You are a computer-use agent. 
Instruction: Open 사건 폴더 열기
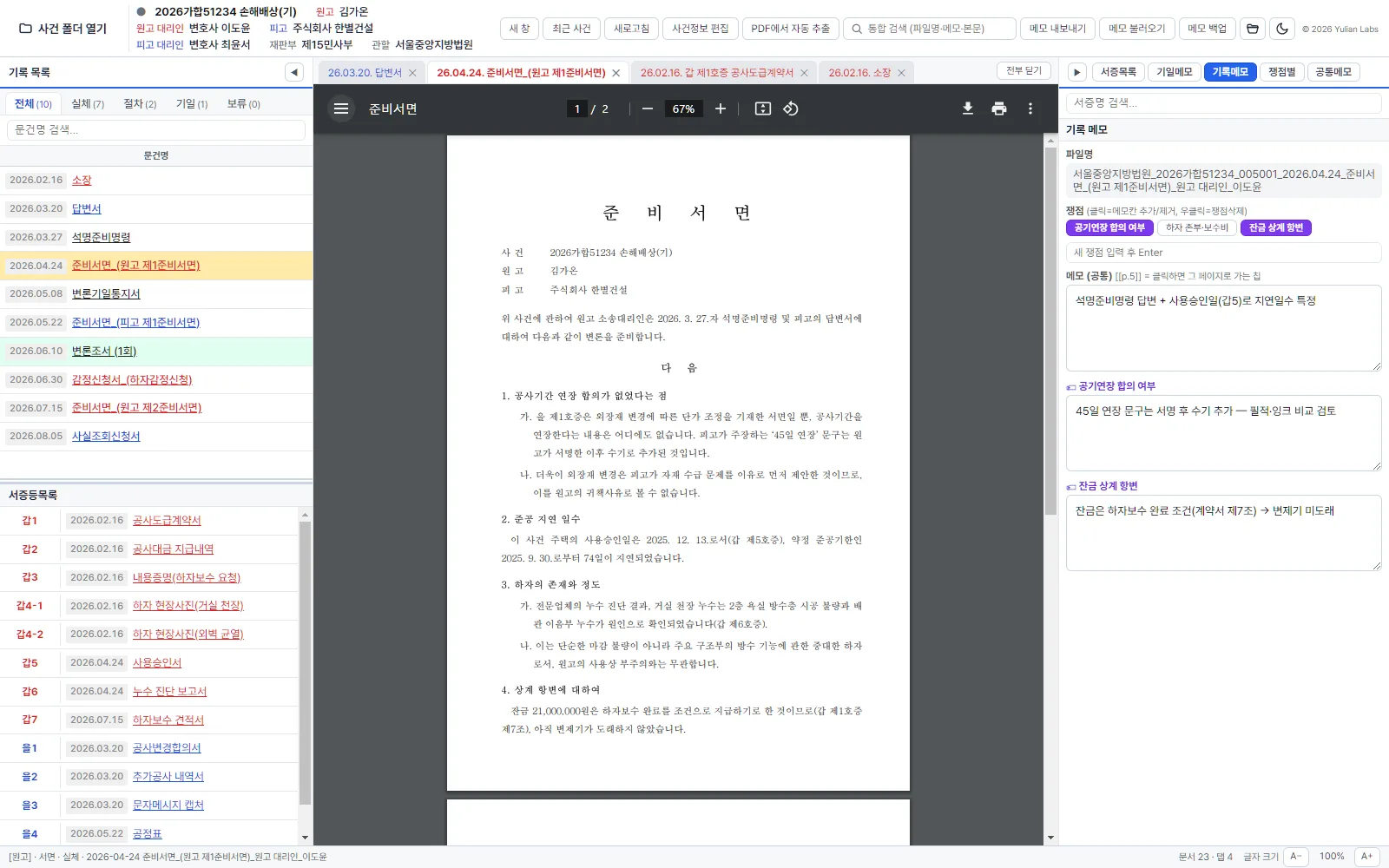coord(63,29)
